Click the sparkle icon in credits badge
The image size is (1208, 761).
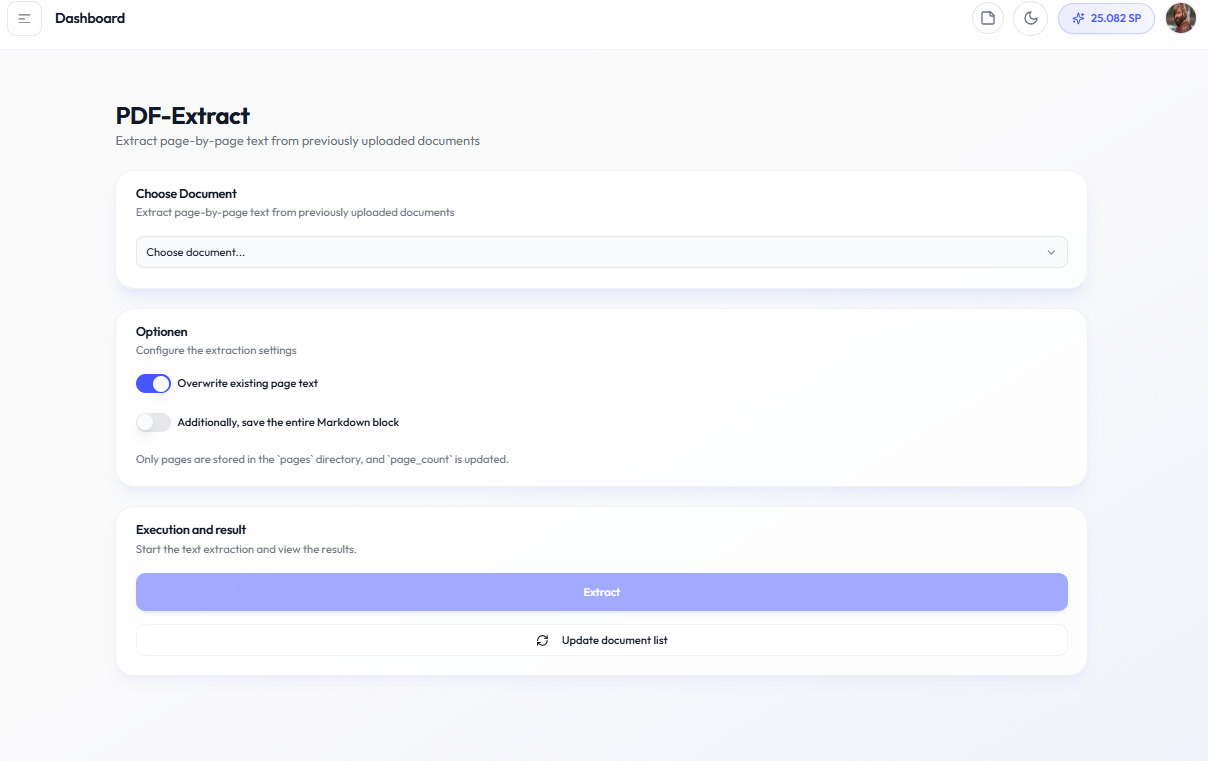point(1078,19)
